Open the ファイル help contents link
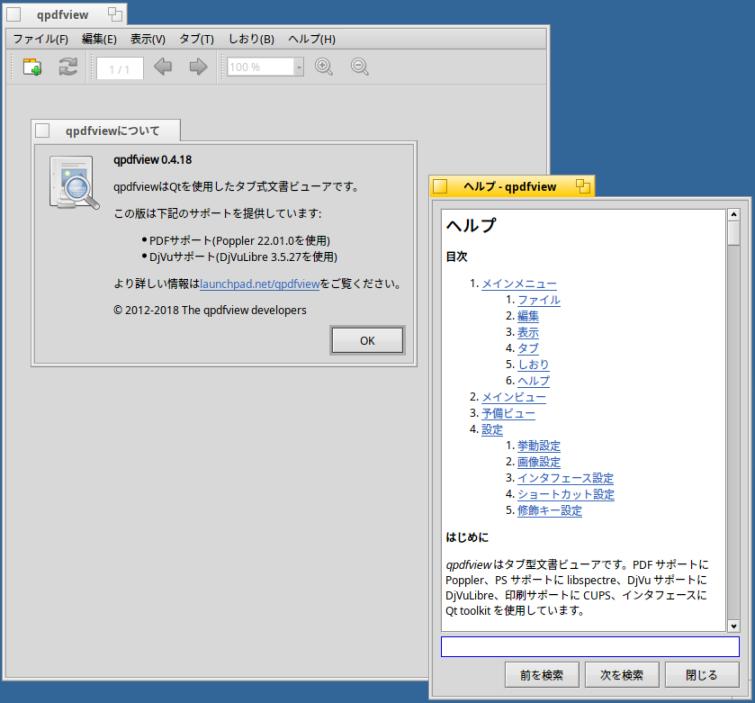This screenshot has height=703, width=755. click(539, 300)
